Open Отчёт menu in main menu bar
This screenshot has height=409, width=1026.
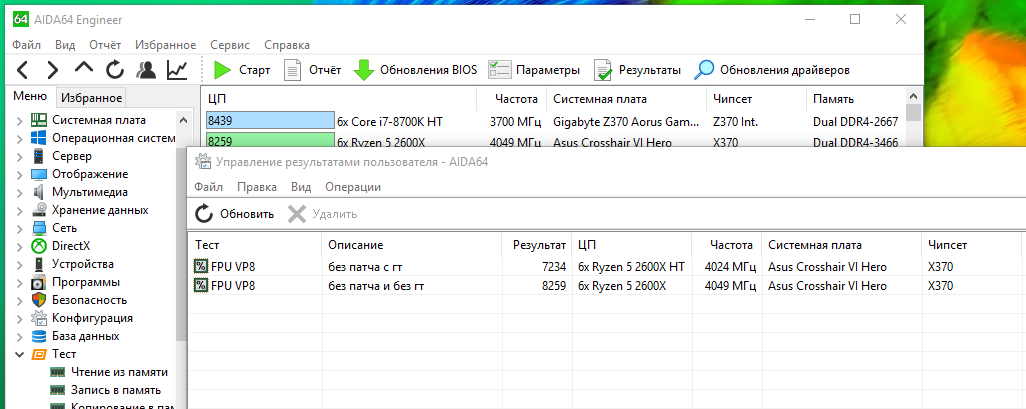point(105,45)
